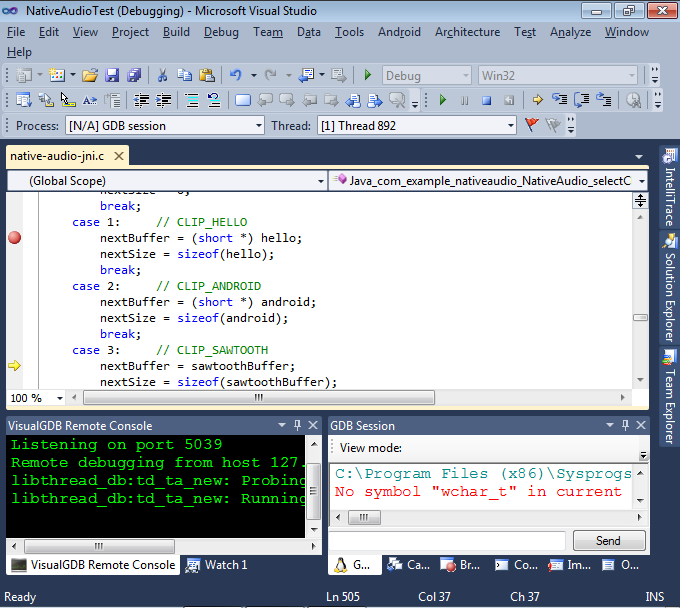Click the Step Out icon
The width and height of the screenshot is (680, 608).
pyautogui.click(x=604, y=100)
